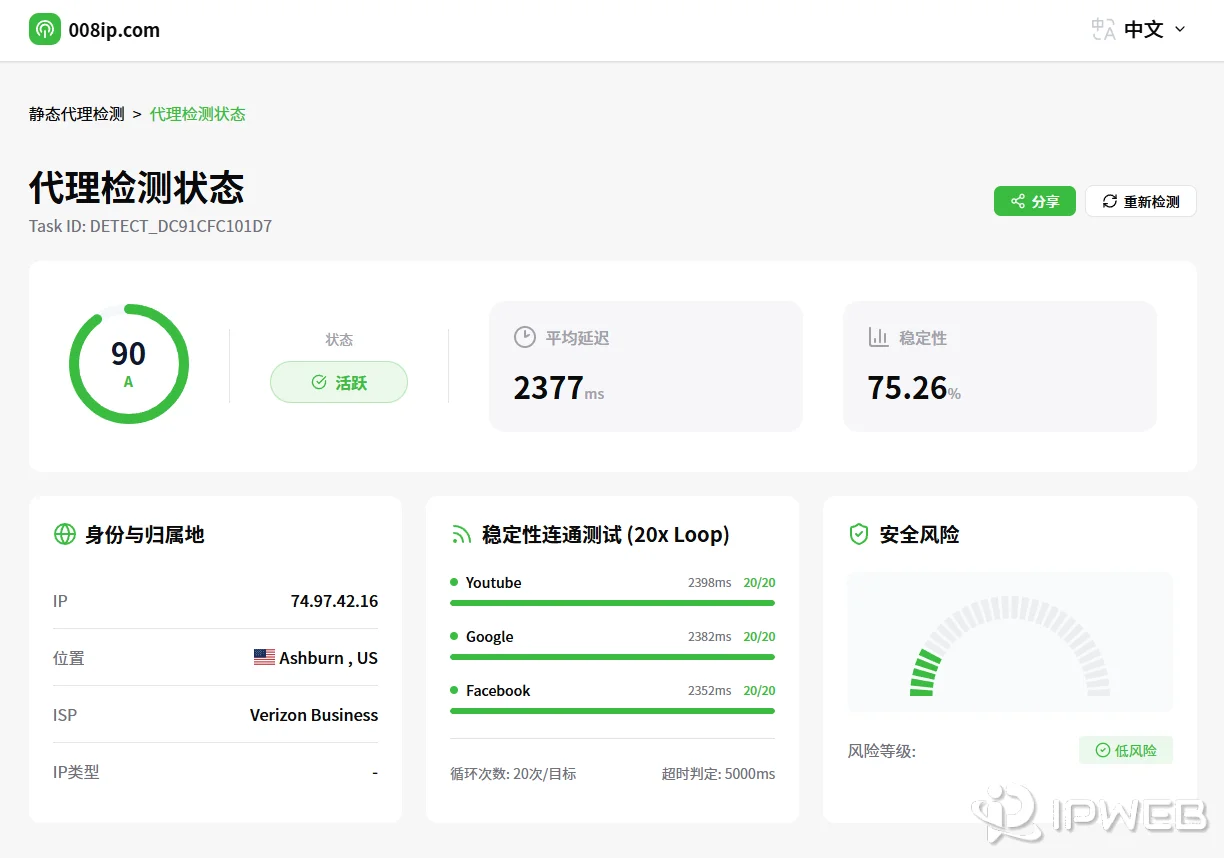Click the bar chart icon beside 稳定性
The width and height of the screenshot is (1224, 858).
[x=880, y=337]
